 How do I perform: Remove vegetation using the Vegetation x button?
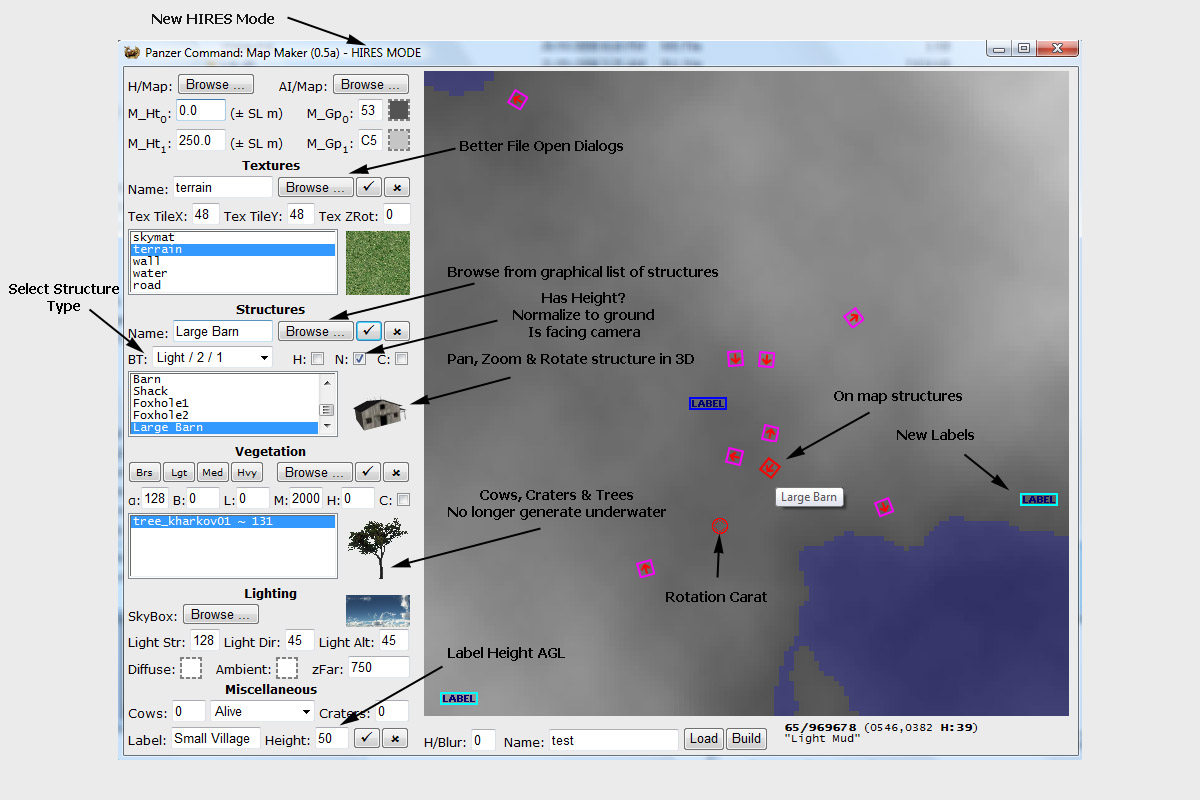click(396, 472)
